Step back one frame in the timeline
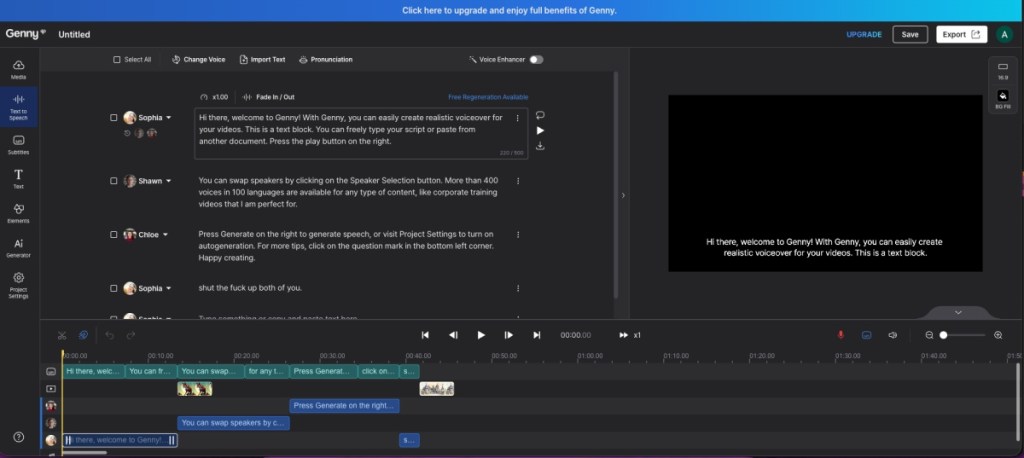The height and width of the screenshot is (458, 1024). click(x=453, y=335)
